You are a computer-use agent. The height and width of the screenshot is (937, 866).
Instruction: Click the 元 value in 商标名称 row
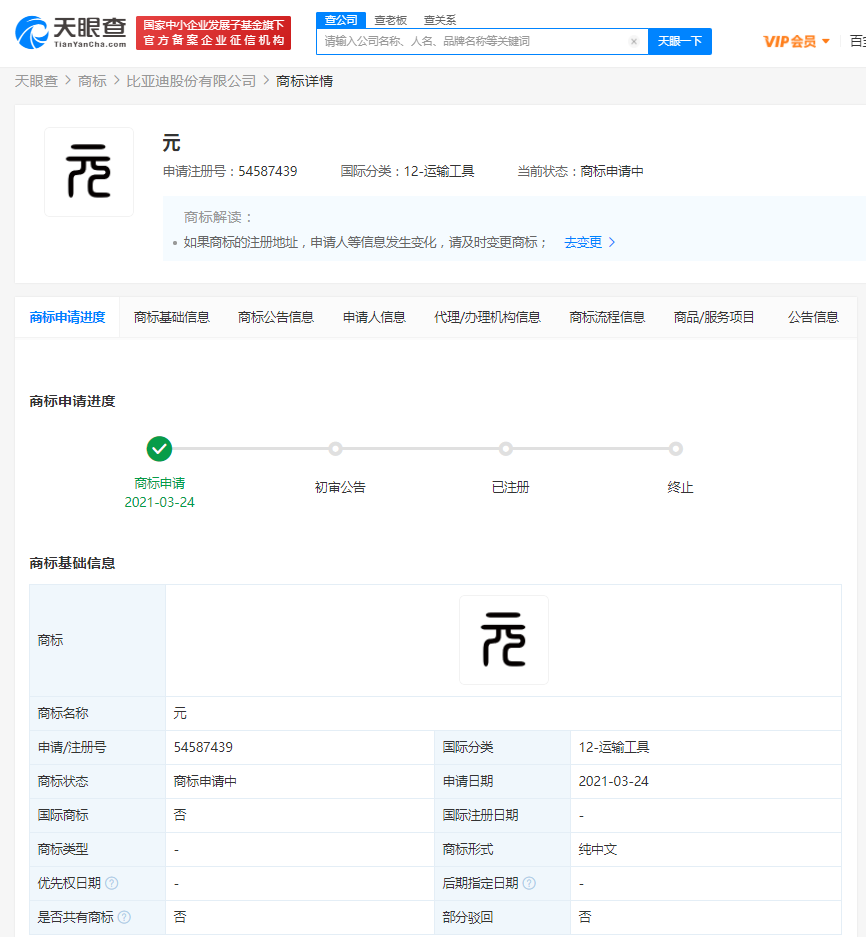[x=180, y=713]
